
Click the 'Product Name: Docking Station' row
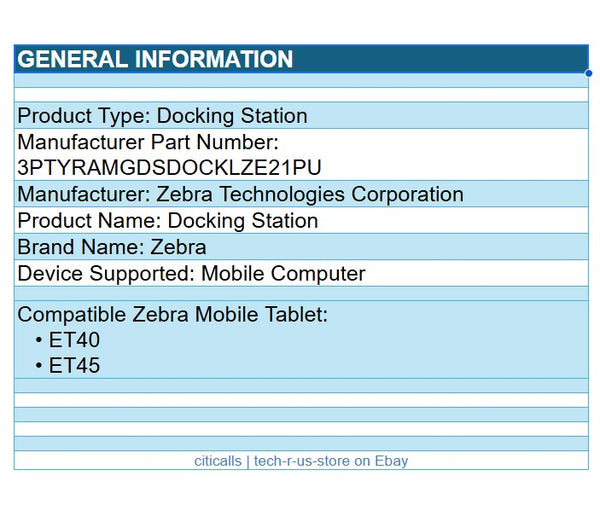pos(168,221)
